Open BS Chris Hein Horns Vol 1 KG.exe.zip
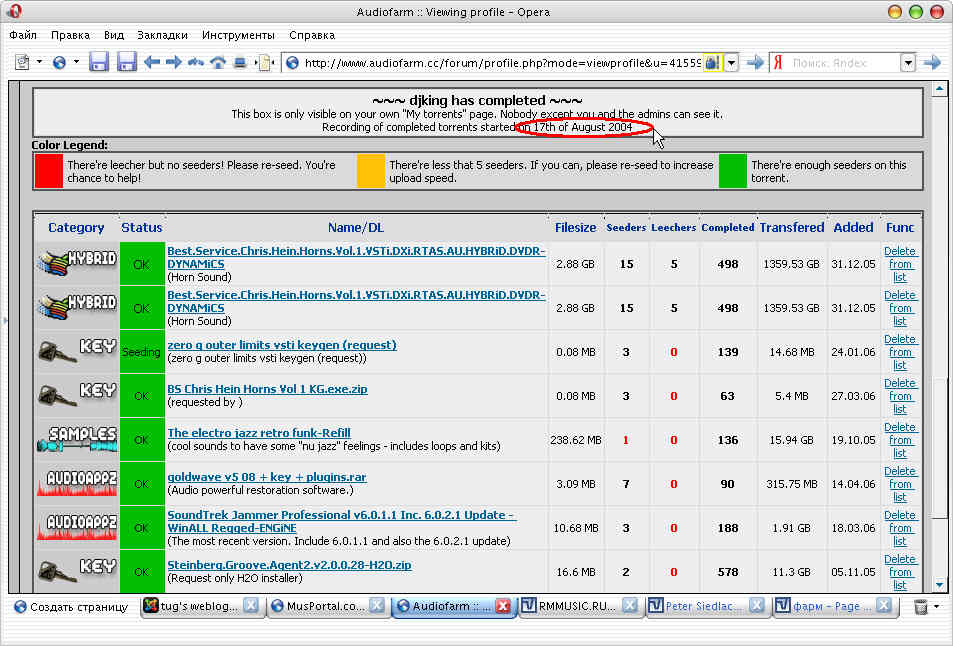The width and height of the screenshot is (953, 646). pyautogui.click(x=267, y=389)
